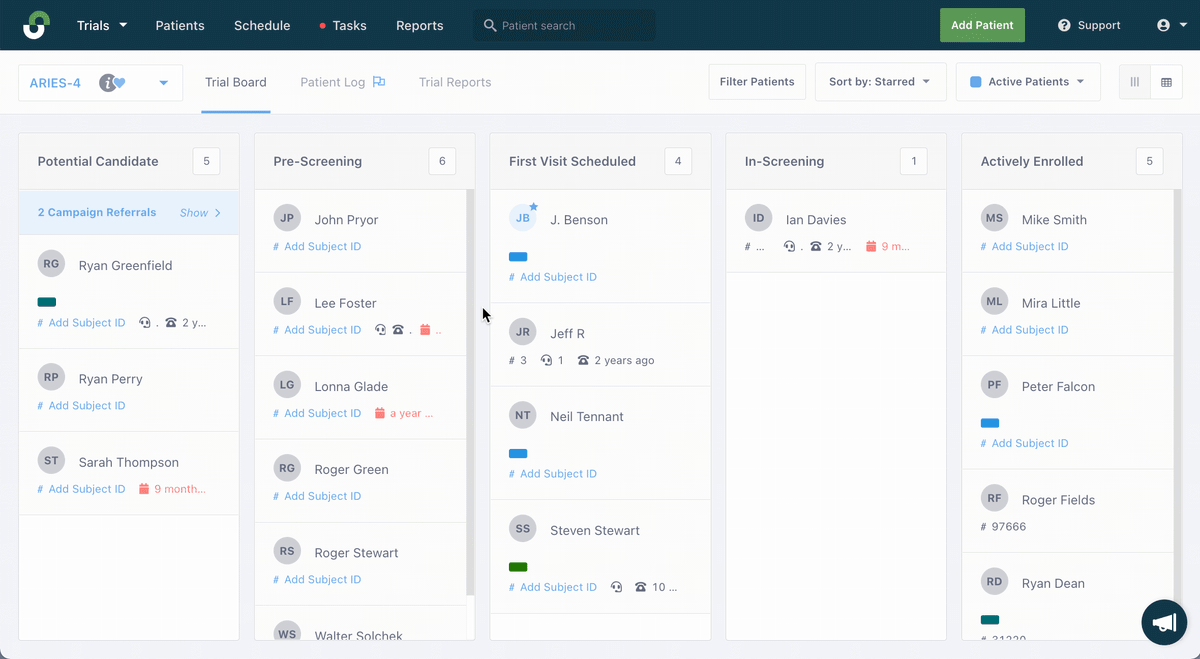Click the headset icon on Ryan Greenfield card
Screen dimensions: 1200x659
(146, 323)
